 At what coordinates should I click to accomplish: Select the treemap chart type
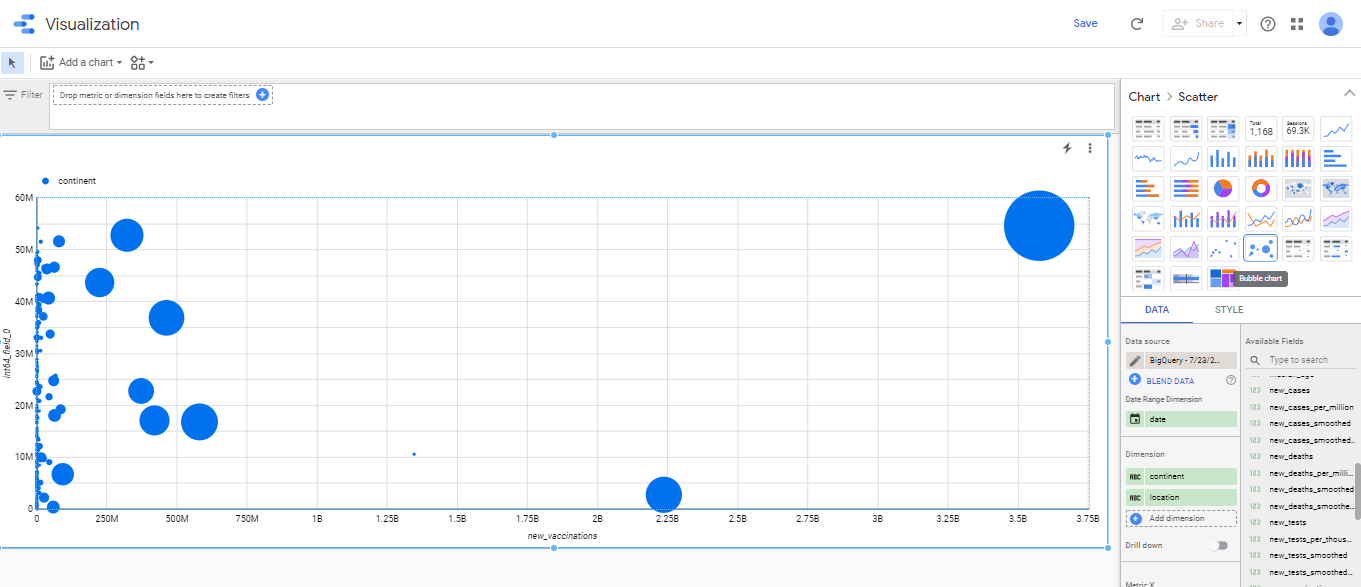coord(1223,277)
